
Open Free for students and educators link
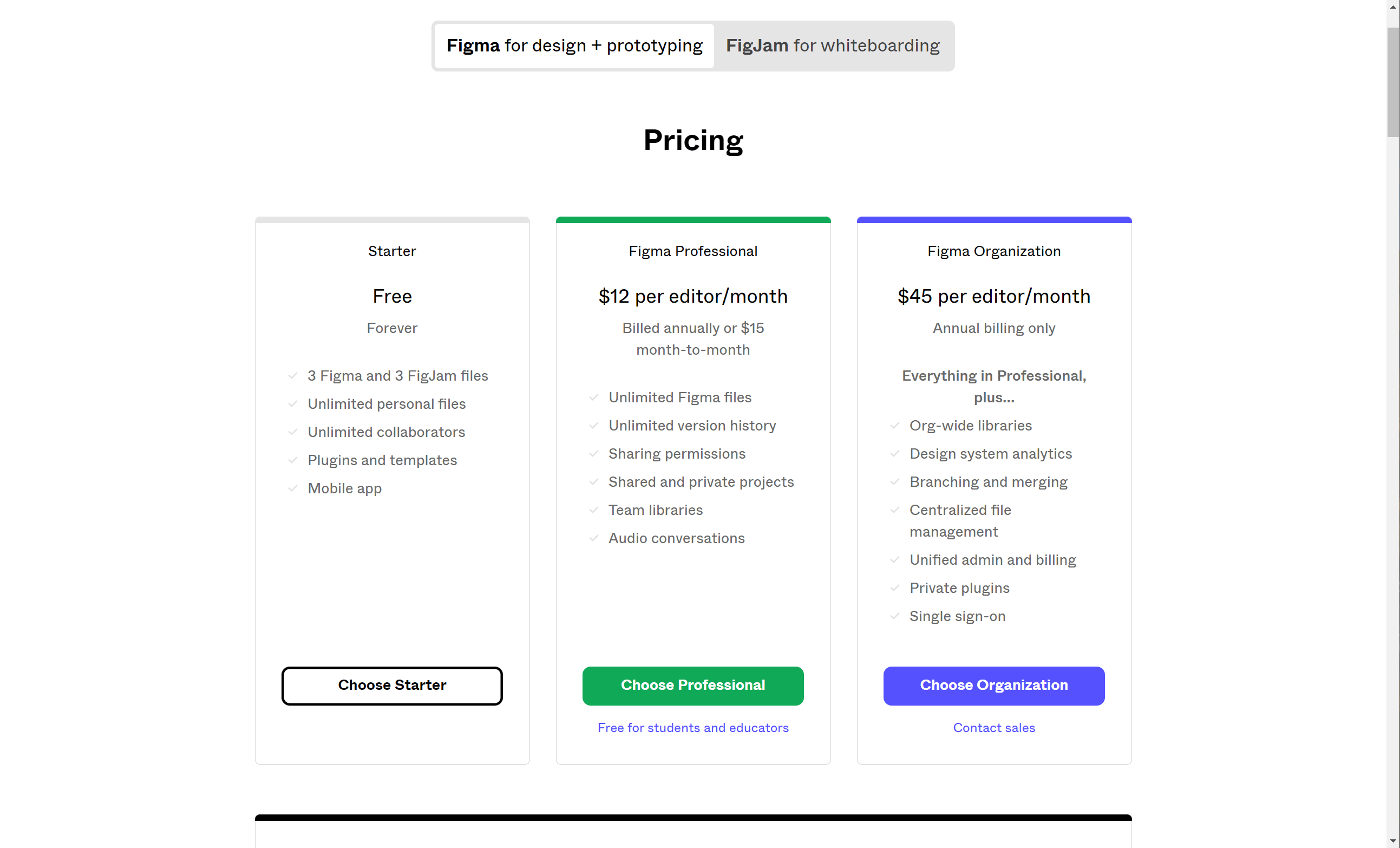coord(692,727)
